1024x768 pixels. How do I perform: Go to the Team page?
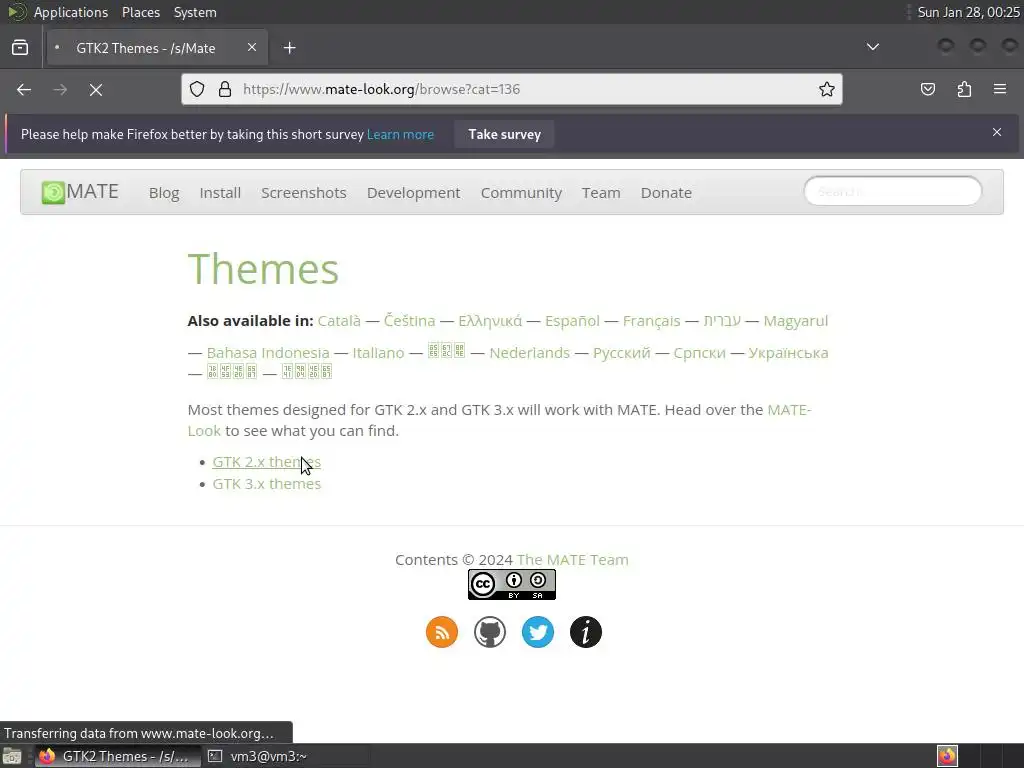(x=601, y=193)
